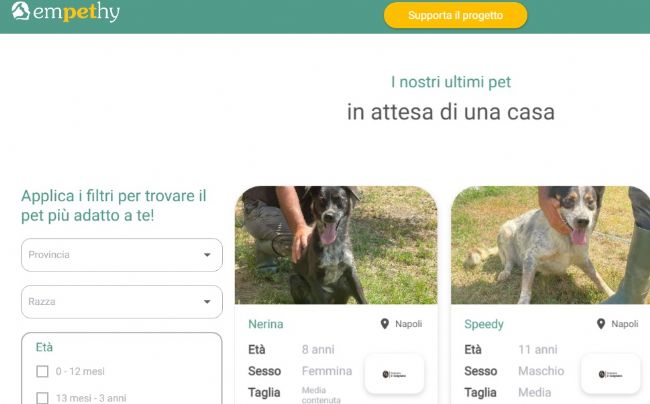Click the Supporta il progetto button

click(x=456, y=15)
